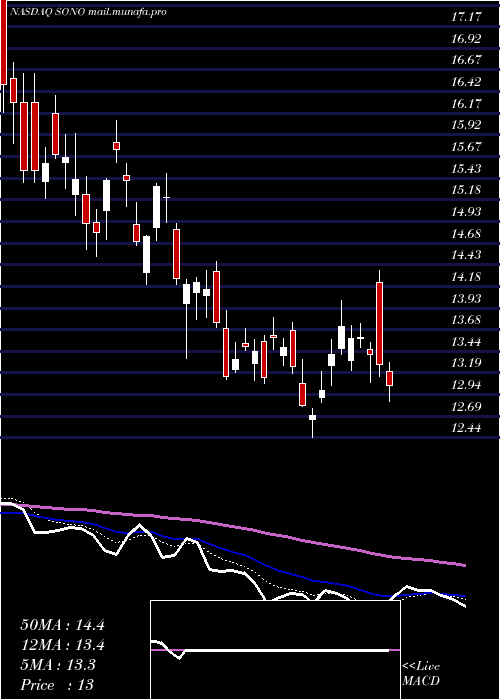This screenshot has height=700, width=500.
Task: Click the 14.68 price axis label
Action: click(x=466, y=233)
